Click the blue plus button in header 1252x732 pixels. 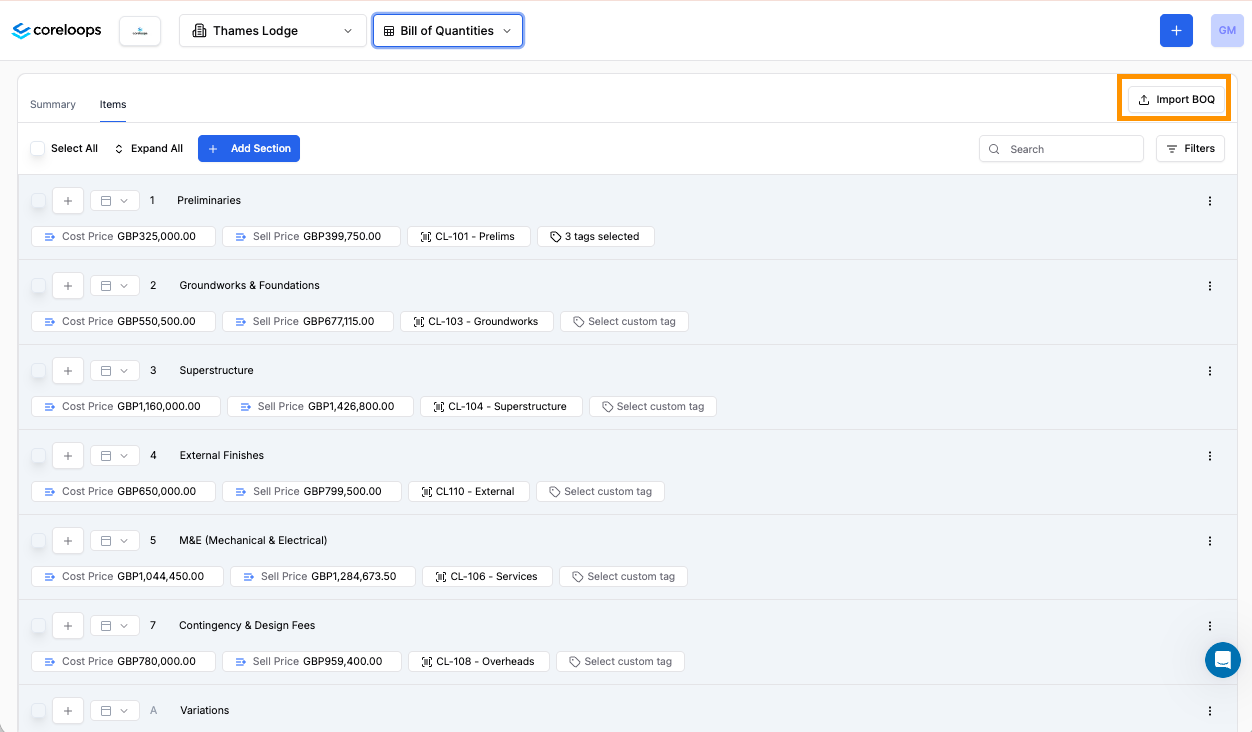tap(1176, 31)
